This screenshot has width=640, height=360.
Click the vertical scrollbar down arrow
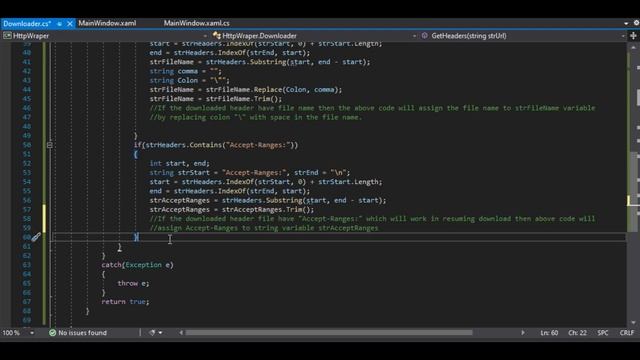click(633, 322)
